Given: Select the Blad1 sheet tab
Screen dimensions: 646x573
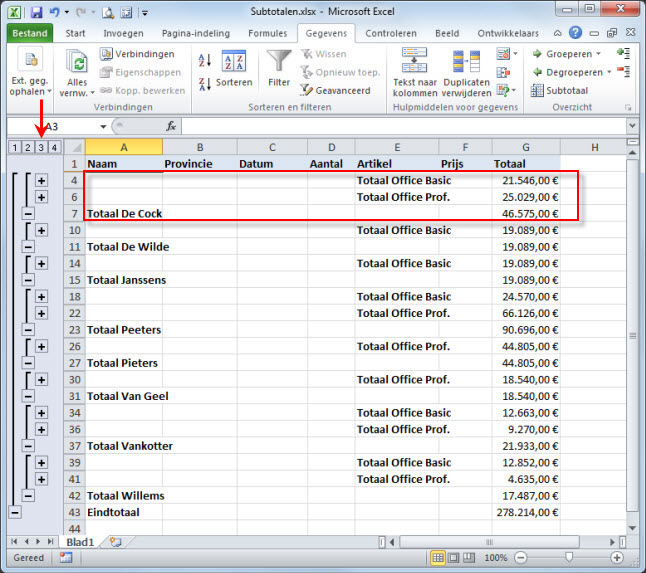Looking at the screenshot, I should click(80, 542).
